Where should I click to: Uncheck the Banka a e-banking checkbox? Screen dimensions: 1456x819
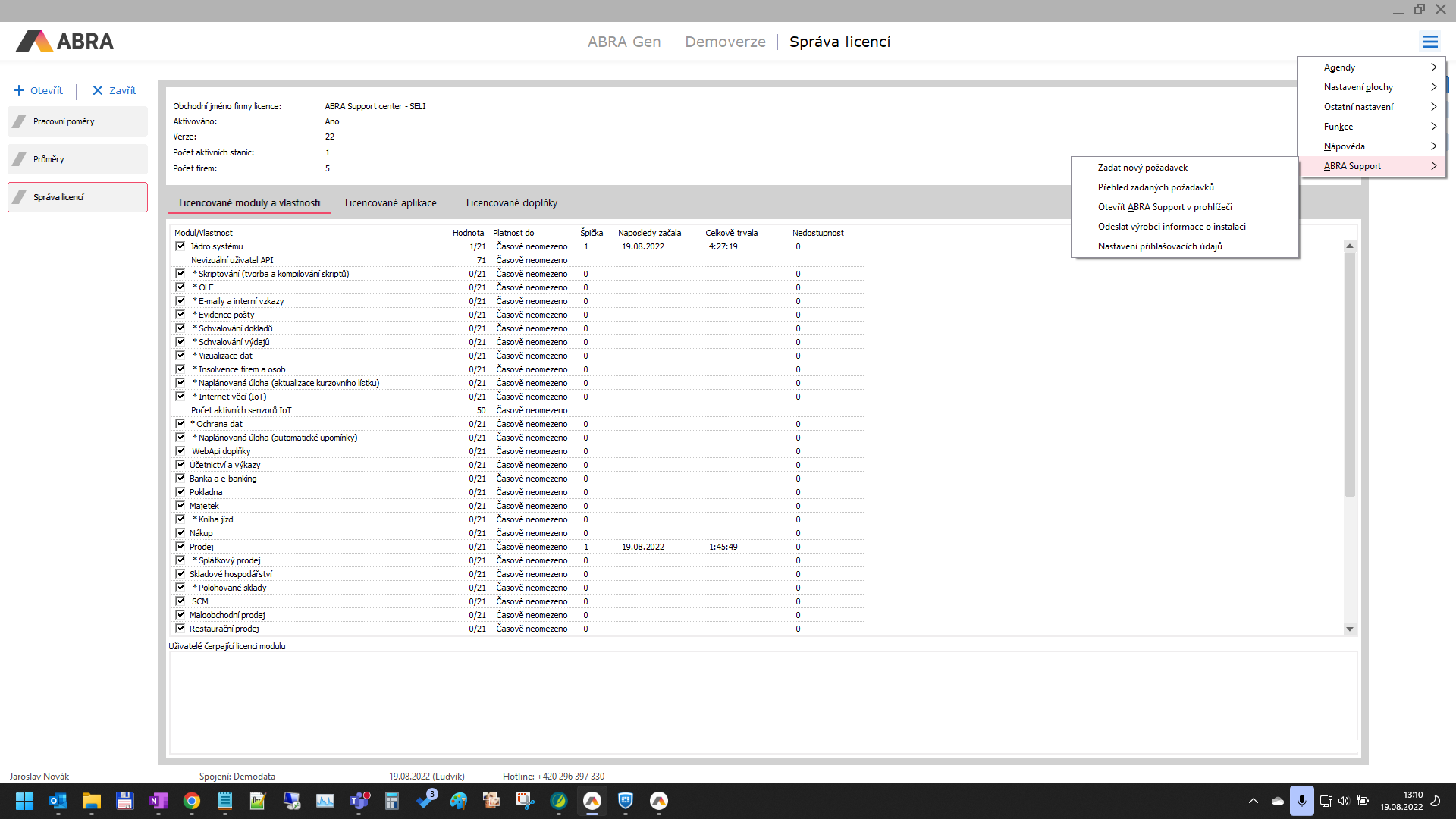pyautogui.click(x=180, y=479)
